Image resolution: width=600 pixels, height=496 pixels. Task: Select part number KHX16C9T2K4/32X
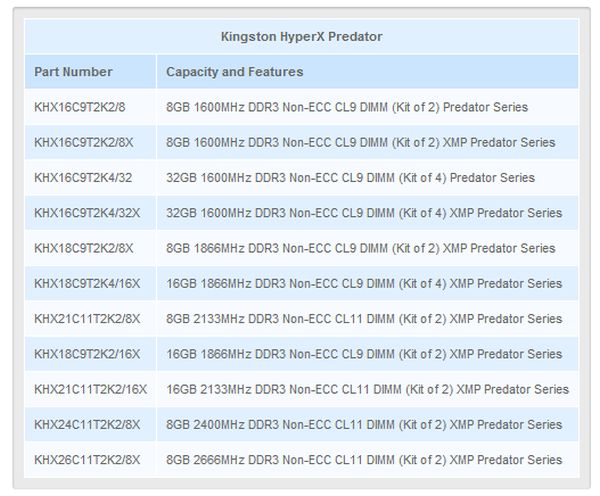(87, 213)
